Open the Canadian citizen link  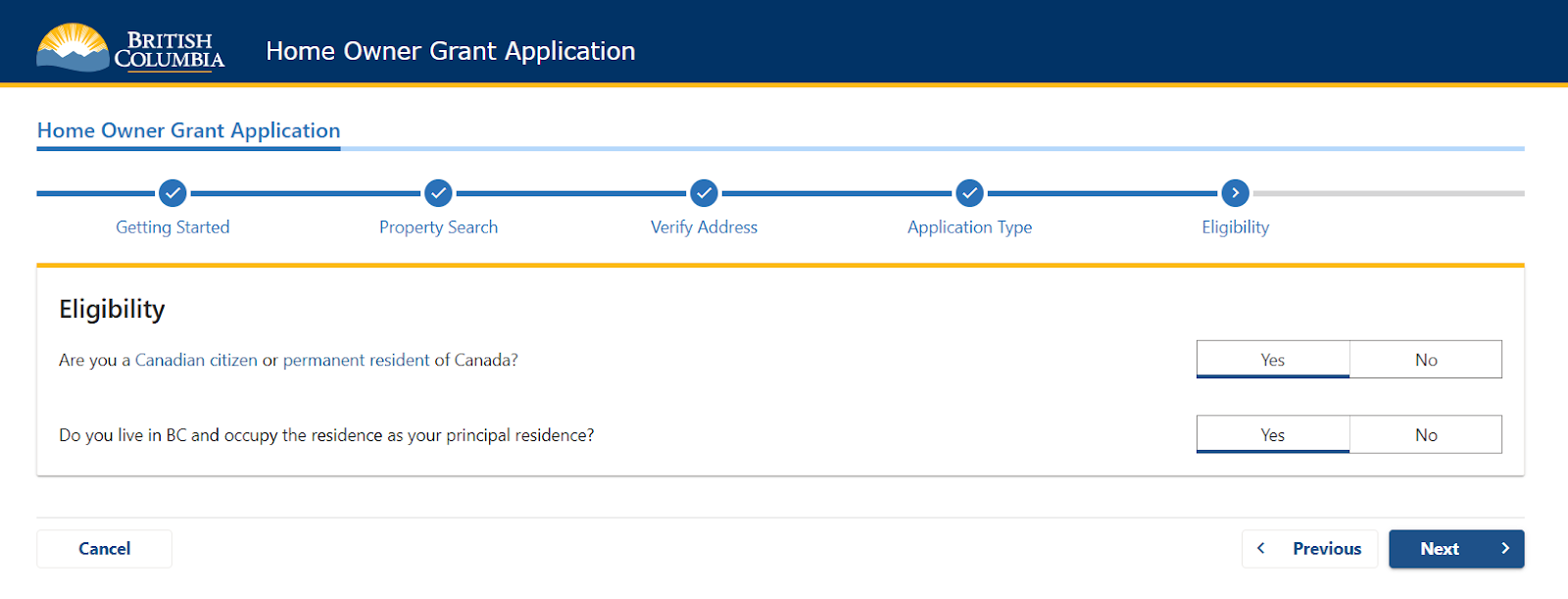[196, 360]
